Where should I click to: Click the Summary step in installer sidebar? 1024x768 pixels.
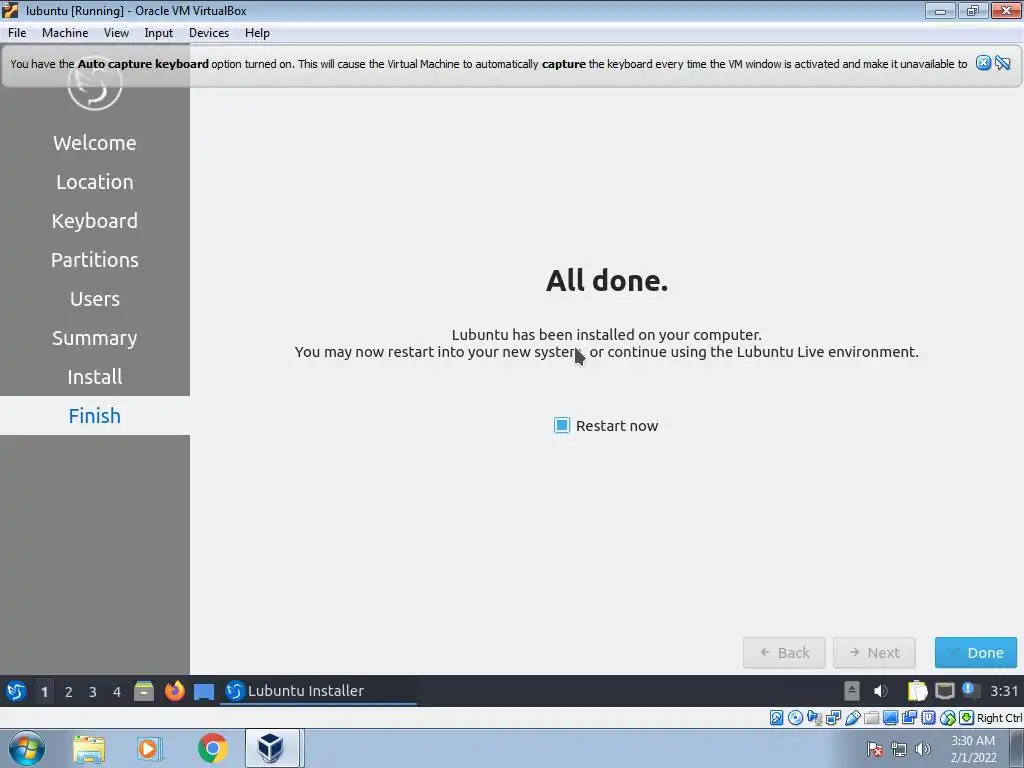(95, 338)
